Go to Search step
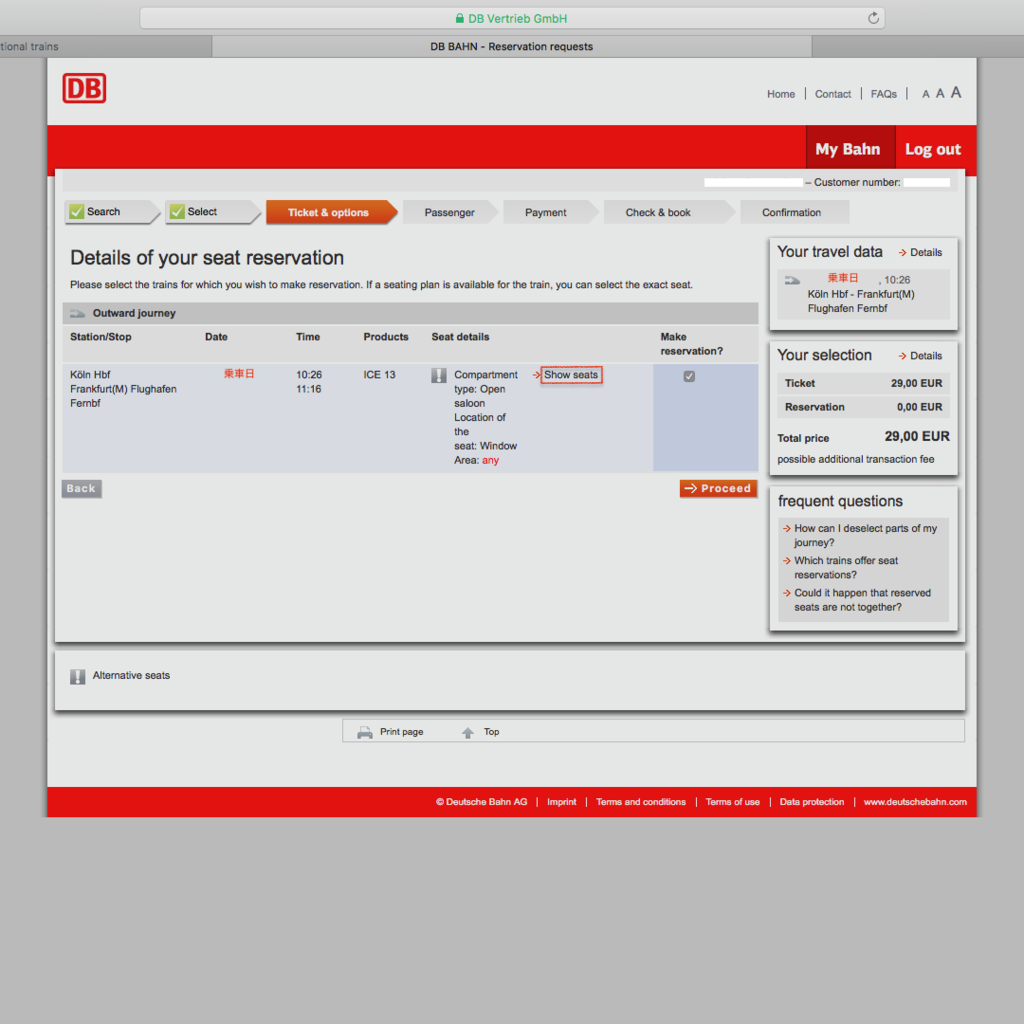 click(112, 212)
